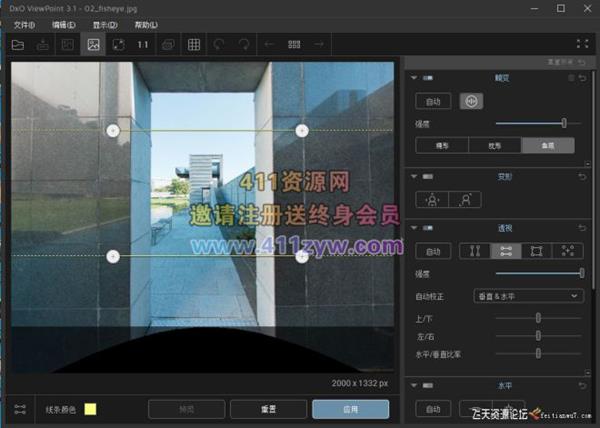
Task: Select the rectangle perspective tool
Action: tap(536, 251)
